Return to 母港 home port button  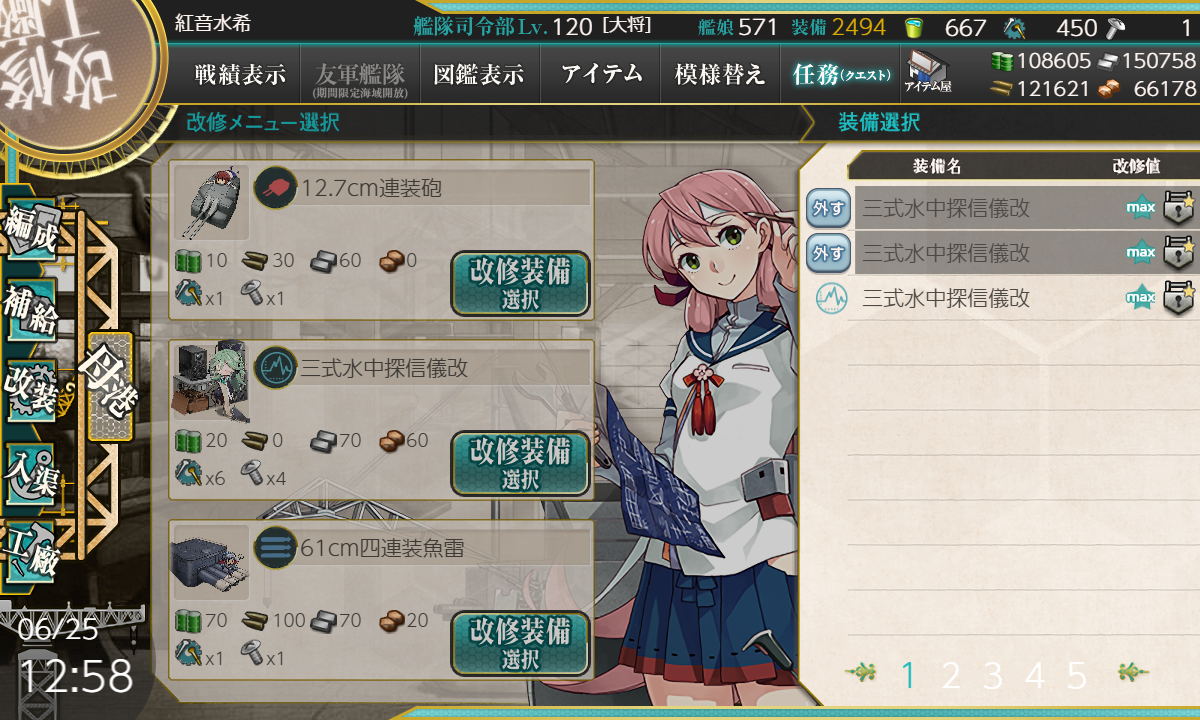click(x=110, y=386)
